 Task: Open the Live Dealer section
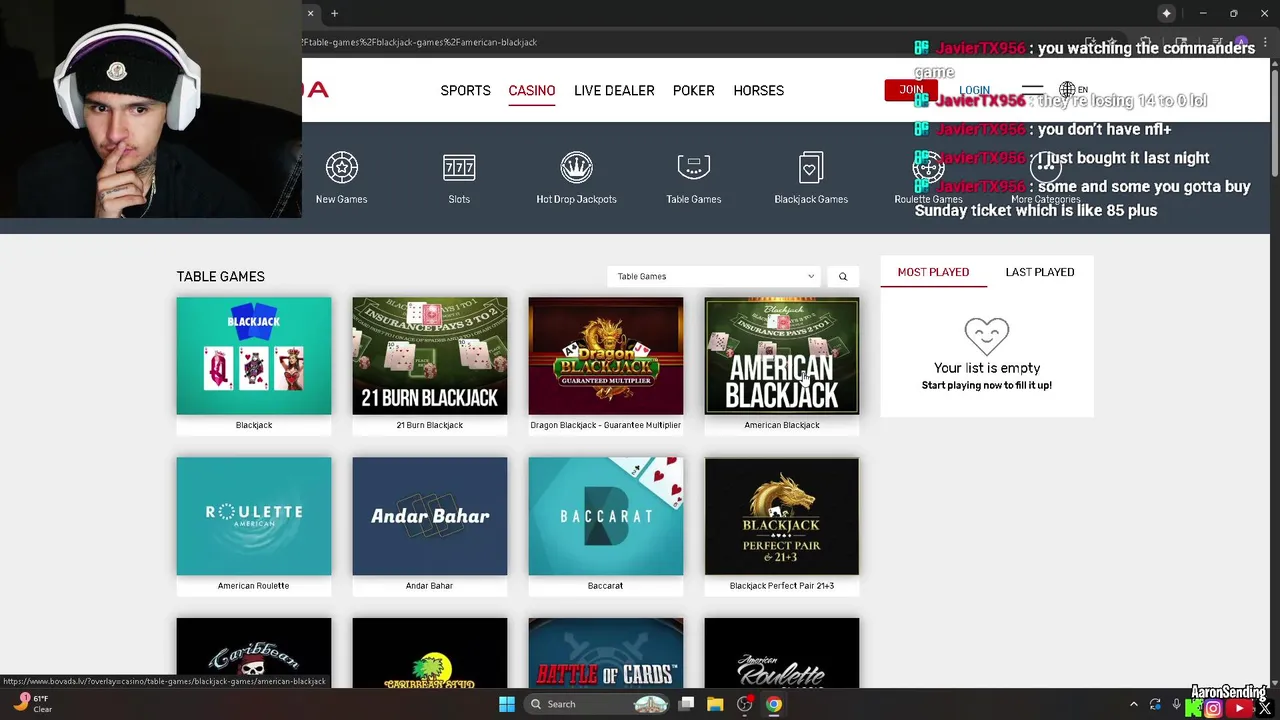614,90
